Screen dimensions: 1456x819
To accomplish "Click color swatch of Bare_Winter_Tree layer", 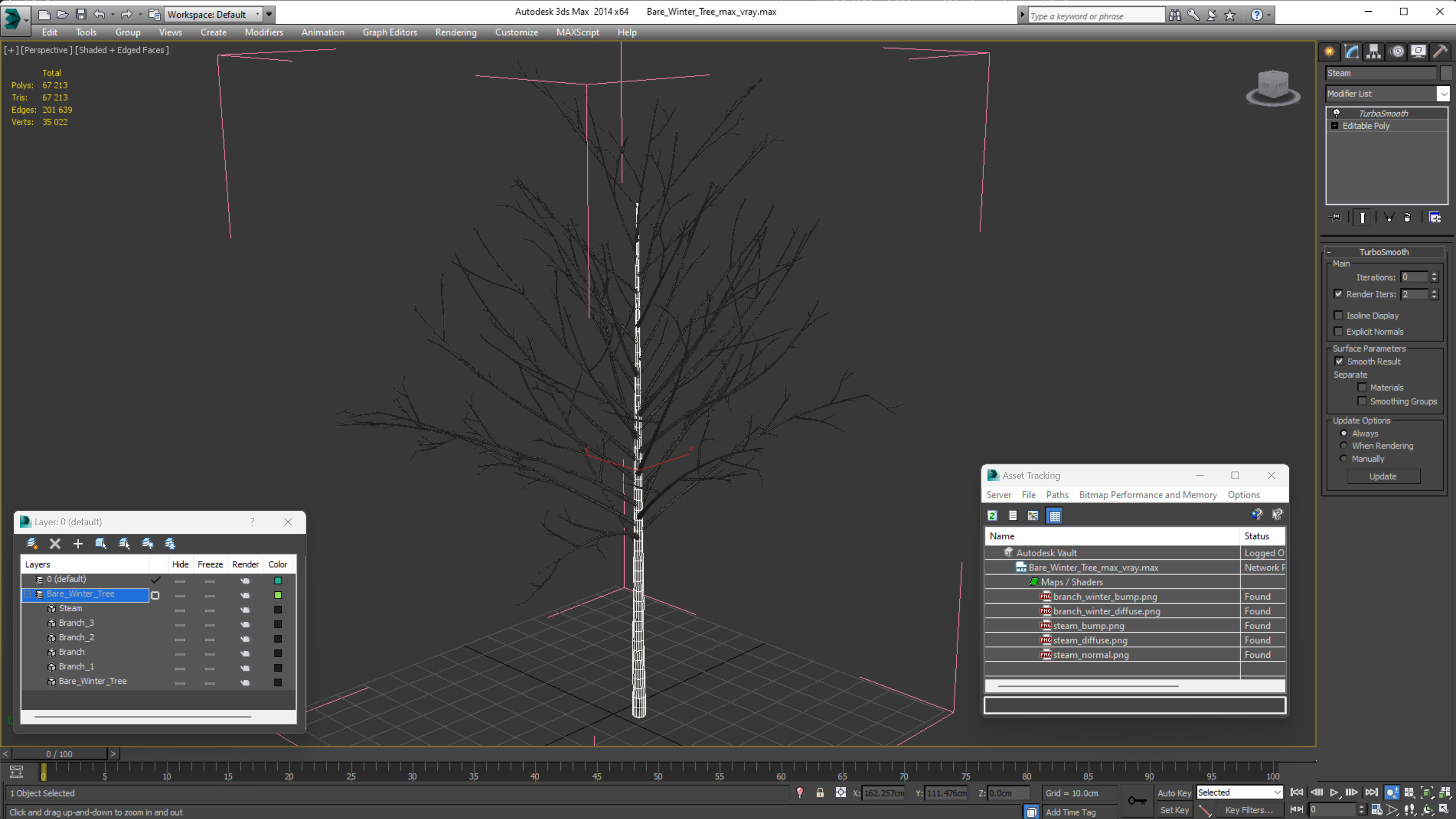I will click(278, 595).
